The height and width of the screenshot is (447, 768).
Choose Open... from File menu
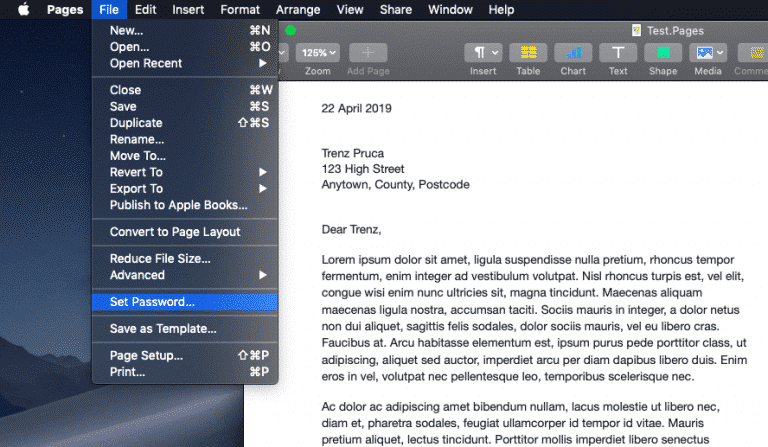click(185, 47)
